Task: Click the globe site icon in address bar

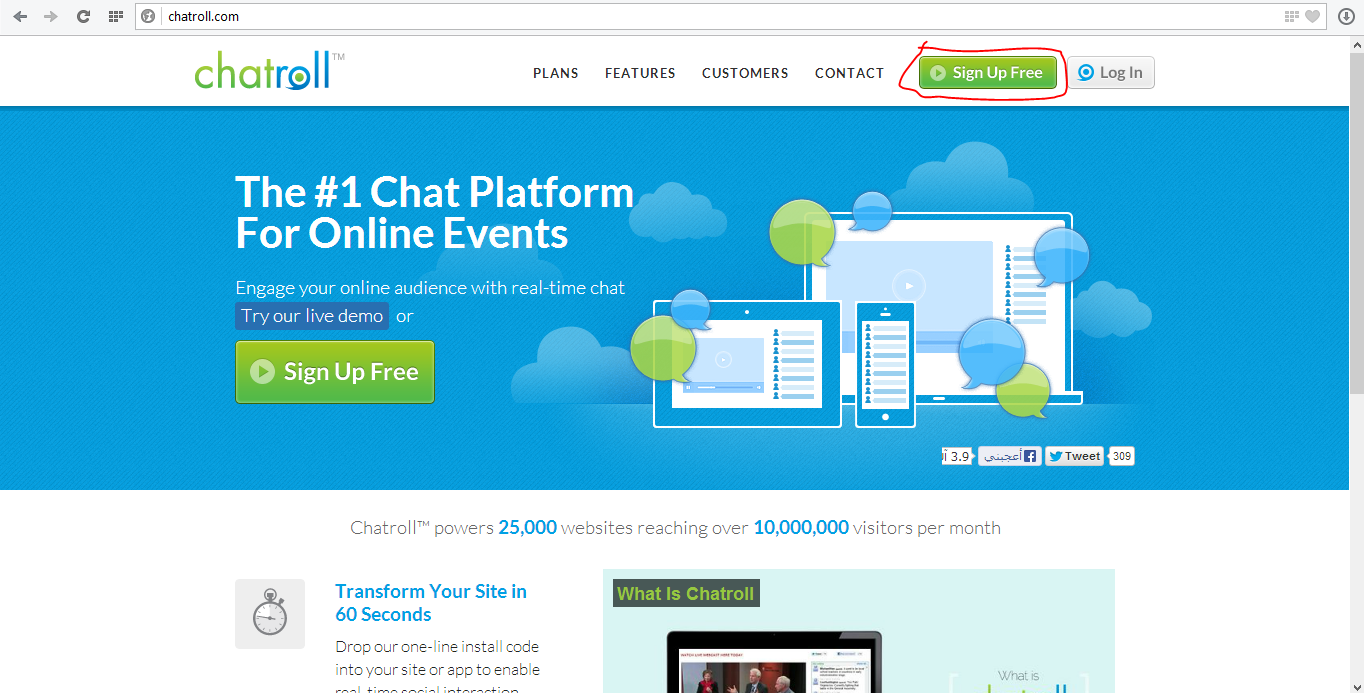Action: [149, 16]
